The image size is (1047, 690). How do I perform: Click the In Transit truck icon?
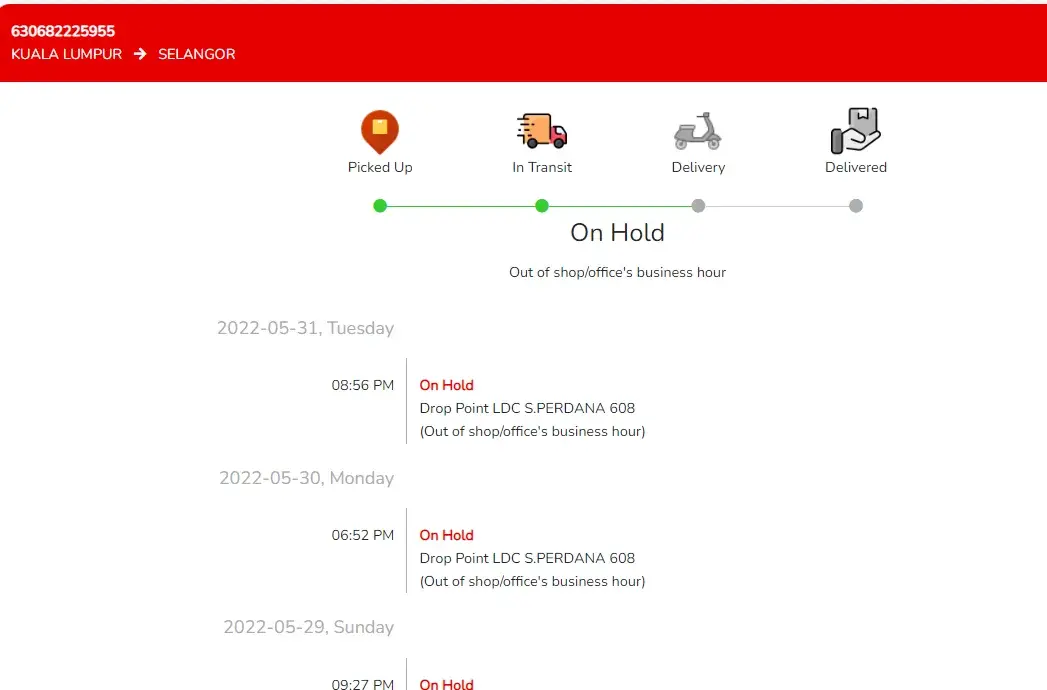(542, 131)
